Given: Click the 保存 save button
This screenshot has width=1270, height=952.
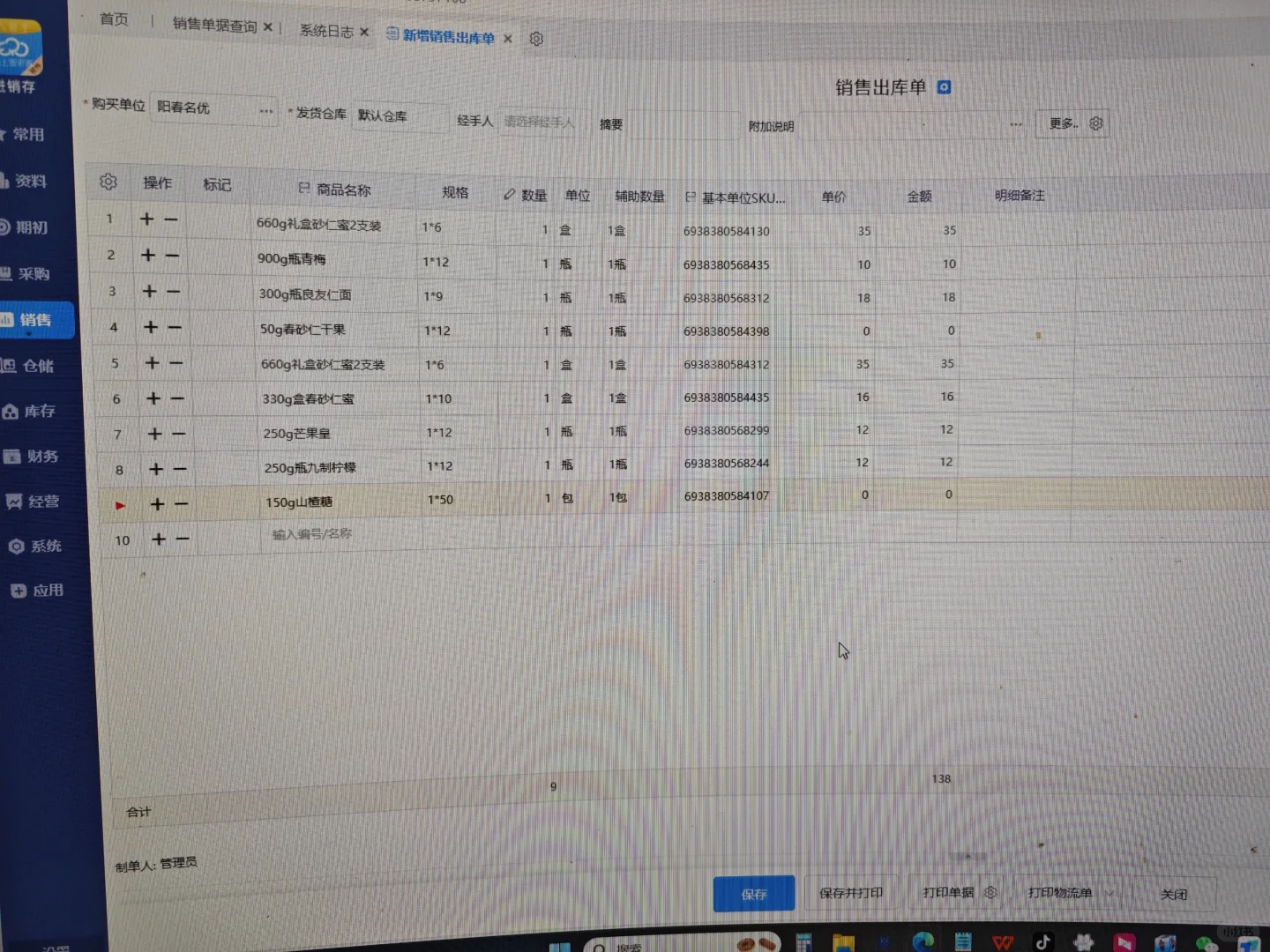Looking at the screenshot, I should click(753, 893).
